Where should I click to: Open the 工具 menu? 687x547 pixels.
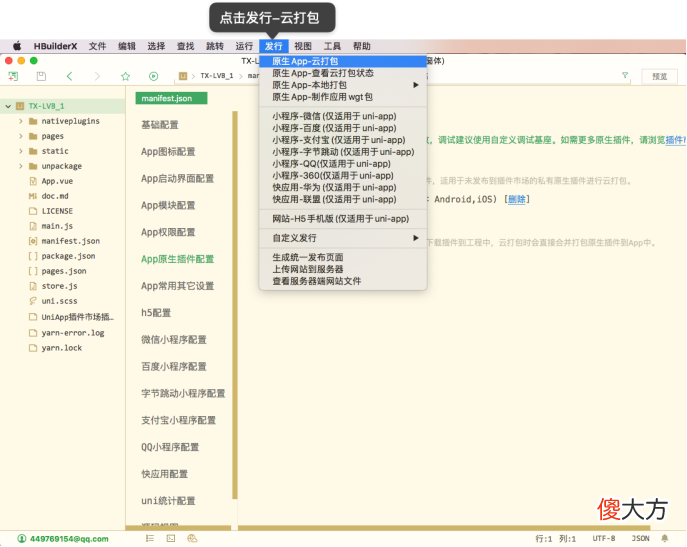tap(332, 46)
